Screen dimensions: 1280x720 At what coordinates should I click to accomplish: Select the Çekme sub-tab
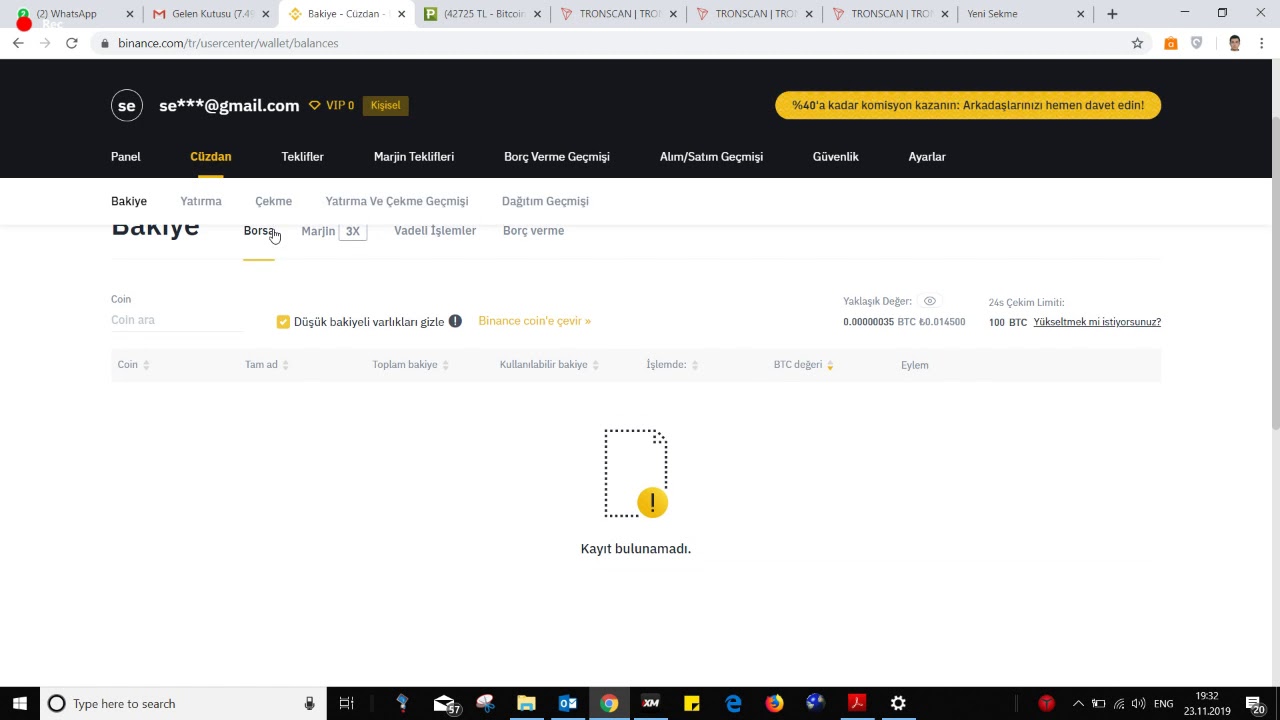[273, 201]
